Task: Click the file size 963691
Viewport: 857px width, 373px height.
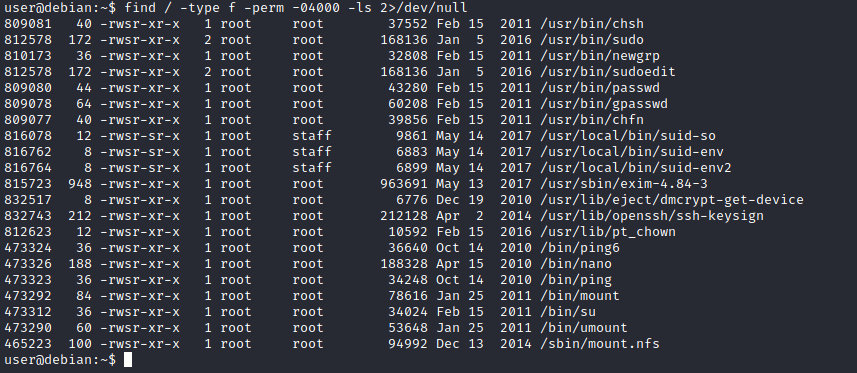Action: [x=404, y=184]
